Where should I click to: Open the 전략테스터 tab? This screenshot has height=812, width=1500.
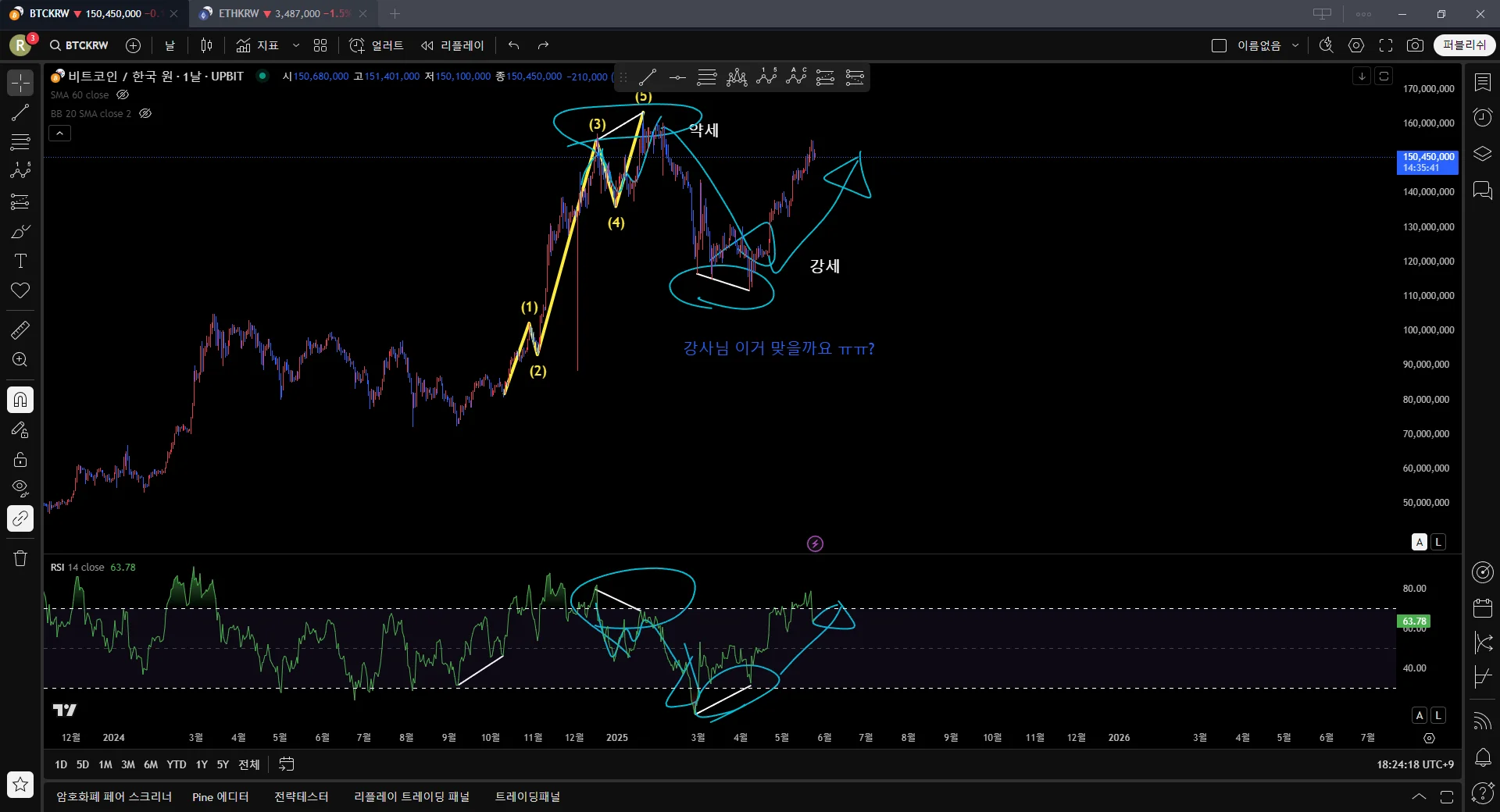click(x=302, y=796)
